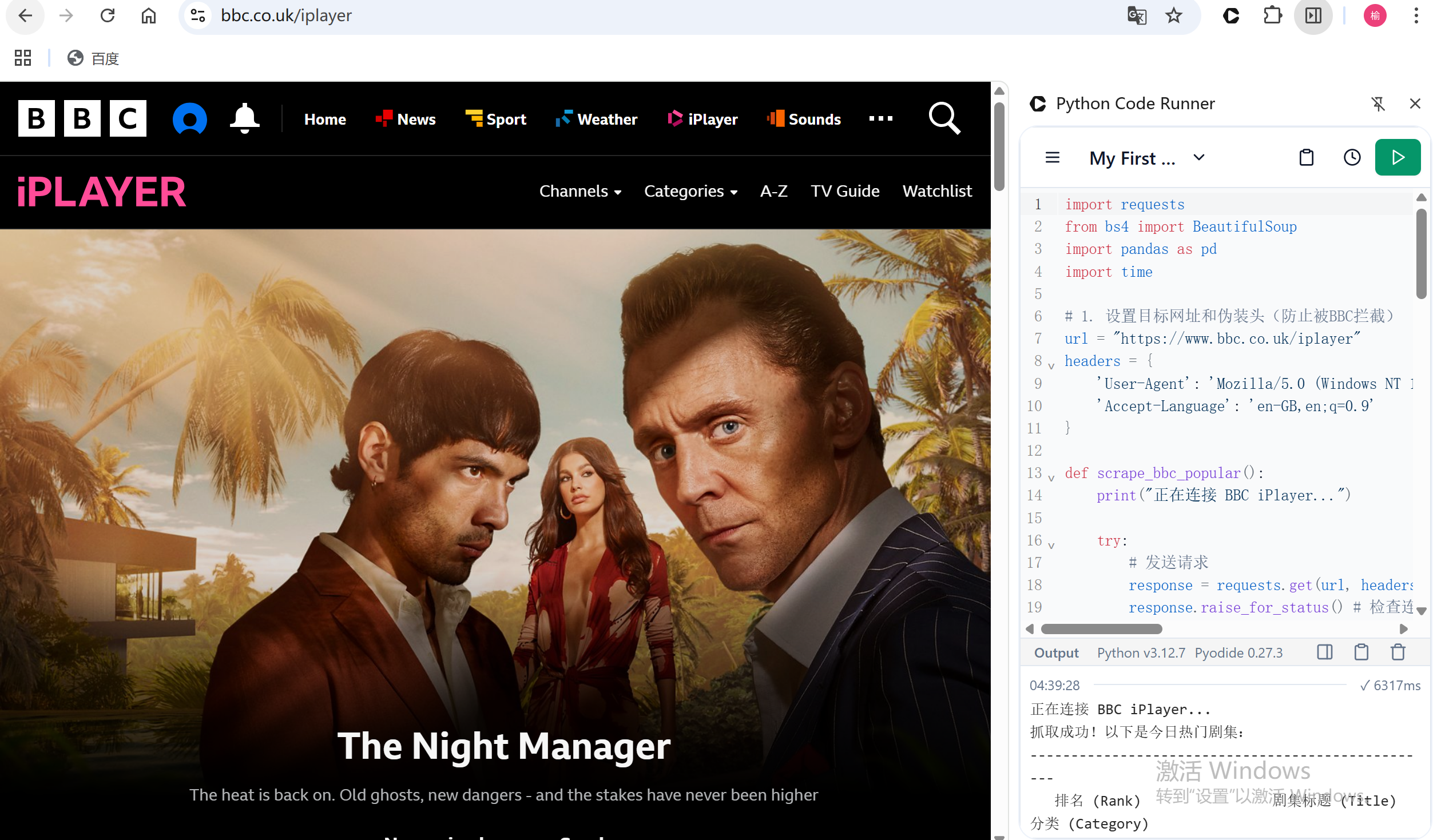
Task: Toggle output split layout icon
Action: point(1324,652)
